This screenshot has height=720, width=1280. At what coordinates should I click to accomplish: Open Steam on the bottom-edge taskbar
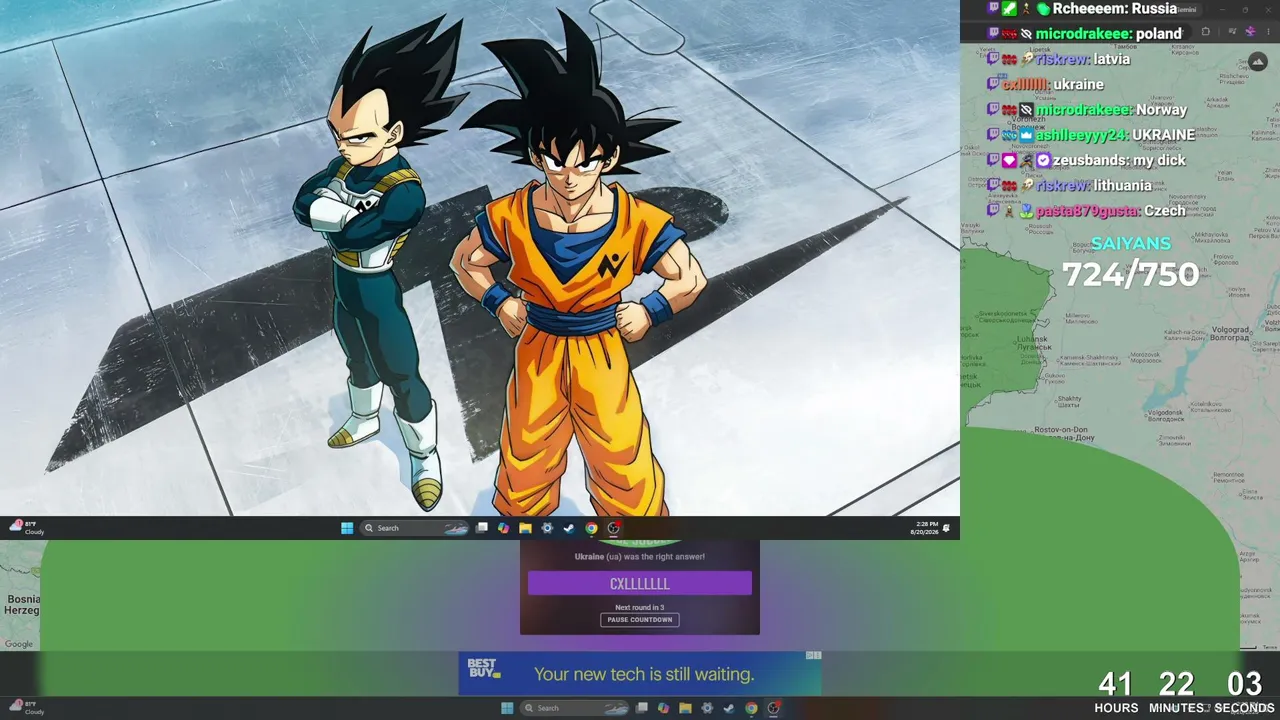729,708
